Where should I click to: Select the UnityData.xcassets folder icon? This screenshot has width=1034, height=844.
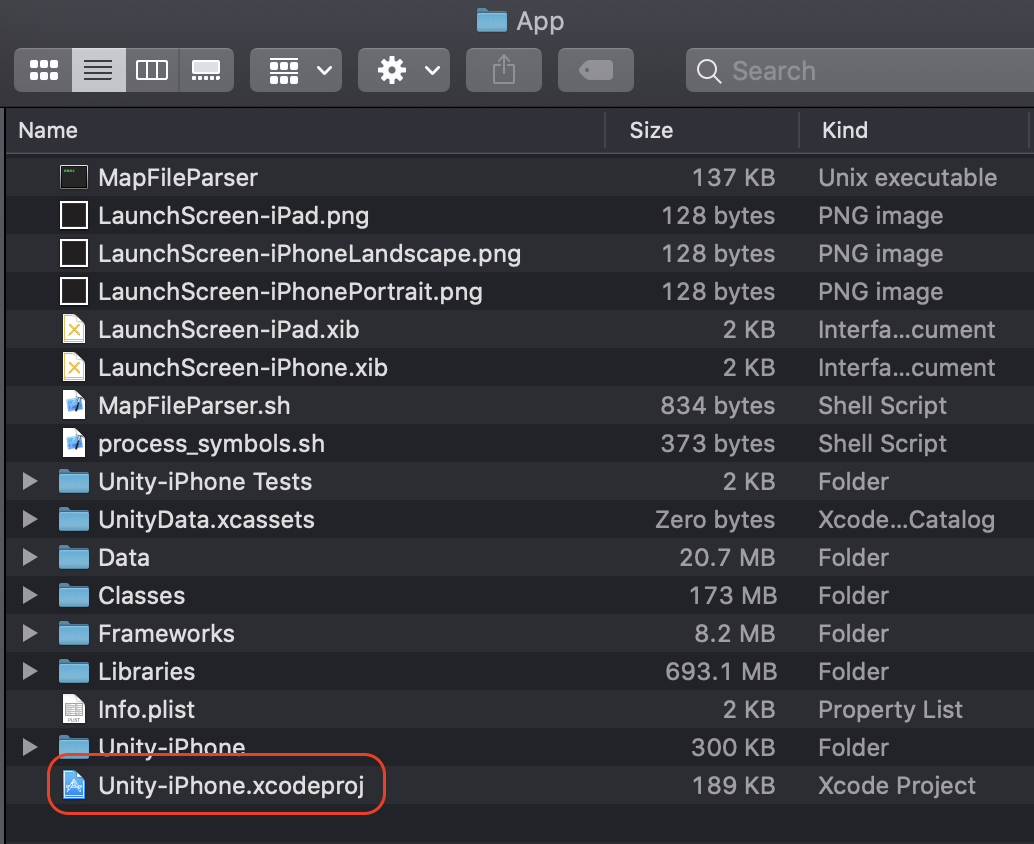74,520
